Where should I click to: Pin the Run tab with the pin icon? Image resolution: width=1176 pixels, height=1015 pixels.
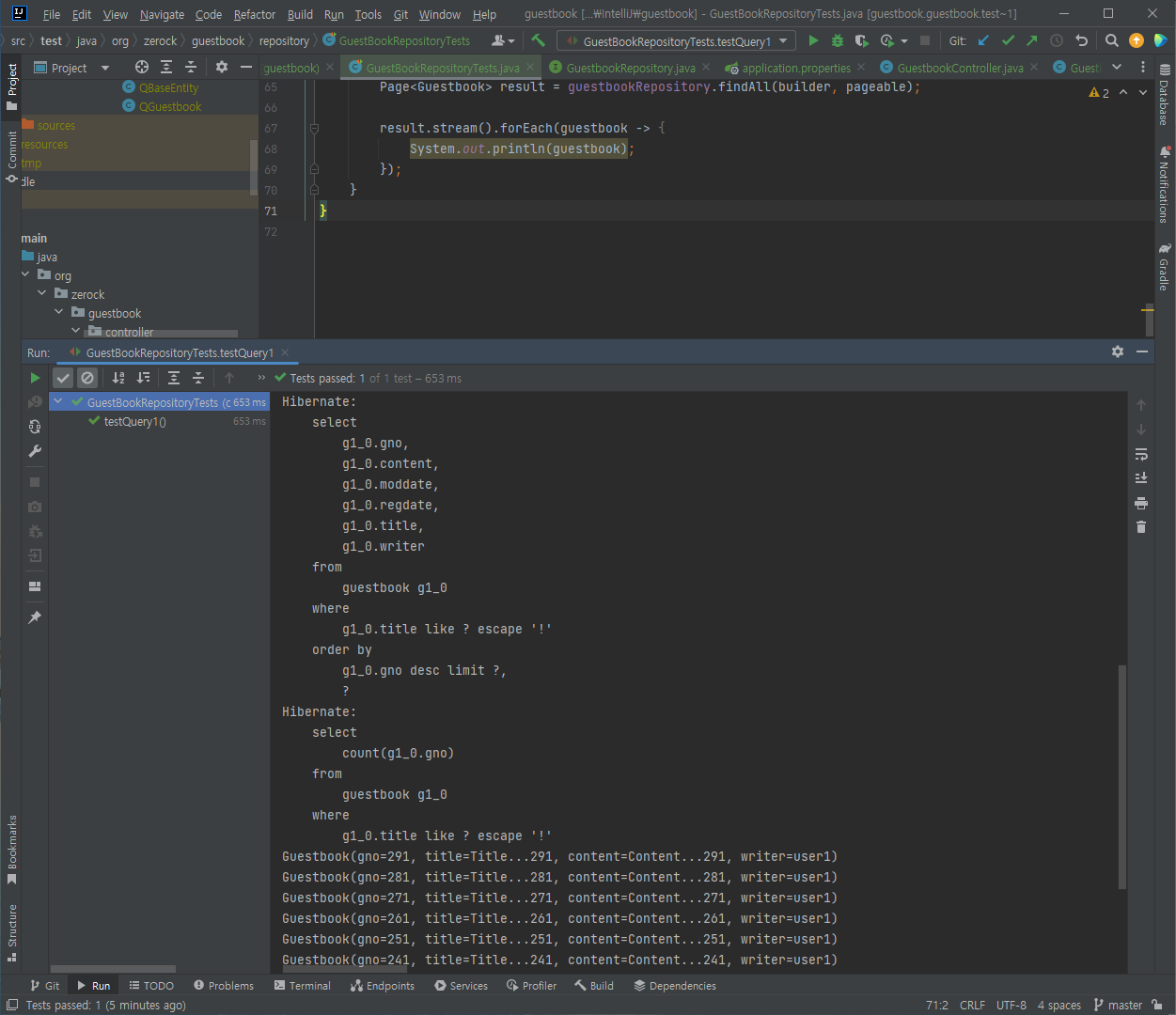point(35,617)
